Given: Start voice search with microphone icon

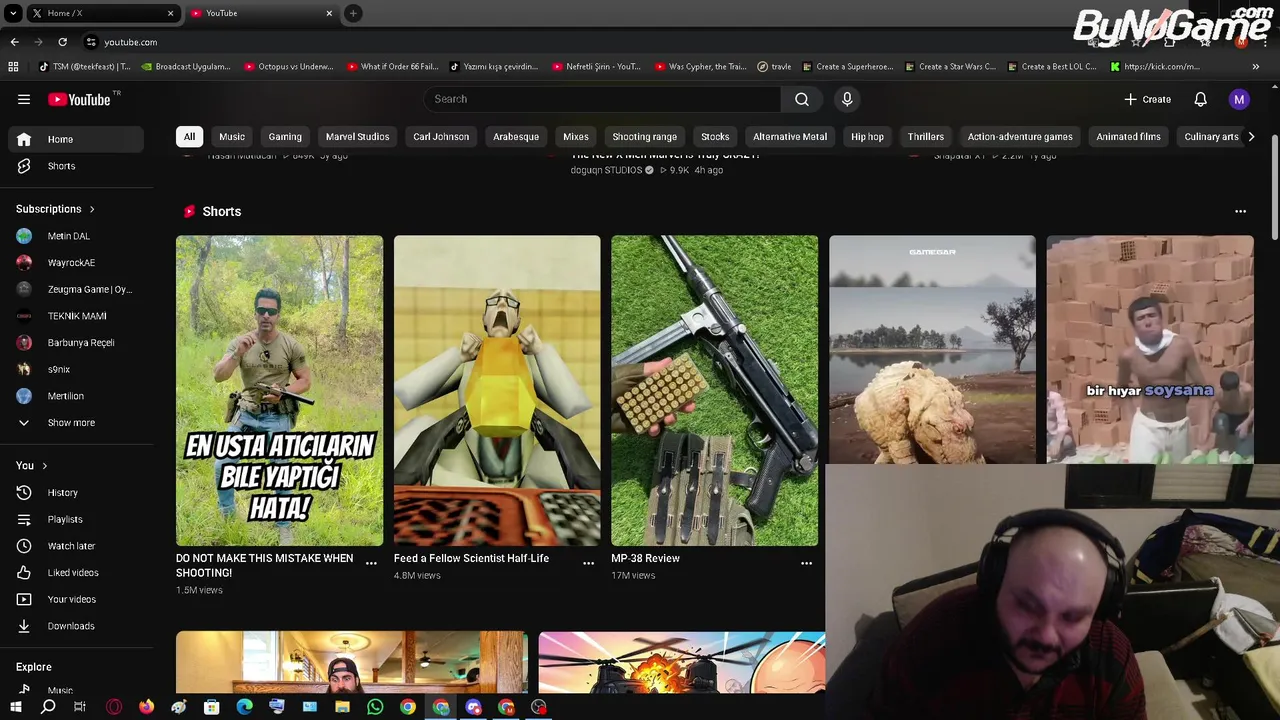Looking at the screenshot, I should pos(847,99).
